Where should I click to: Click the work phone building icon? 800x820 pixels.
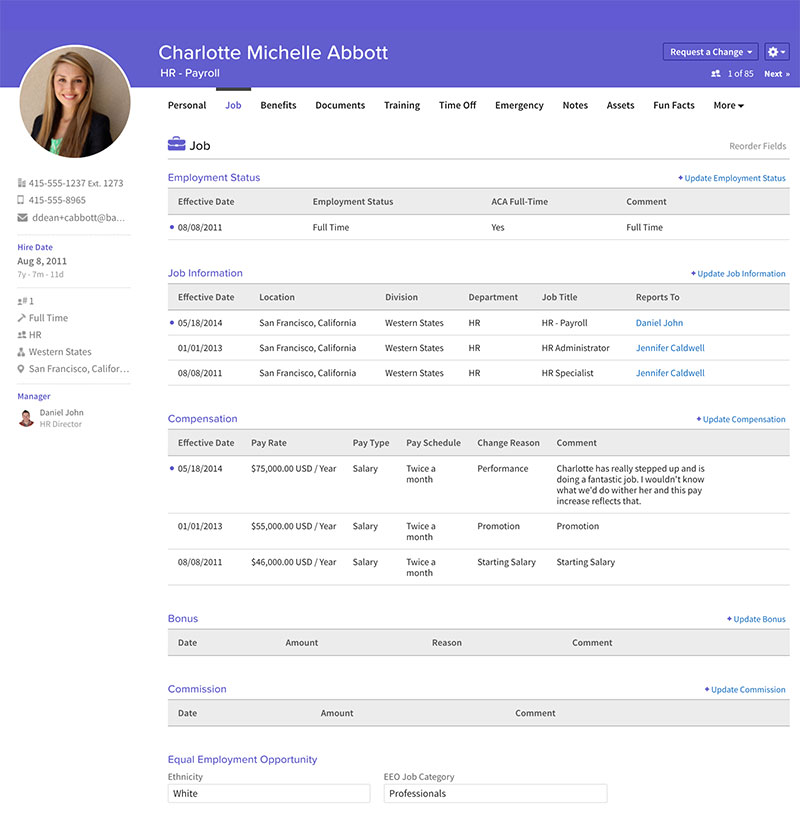[21, 183]
